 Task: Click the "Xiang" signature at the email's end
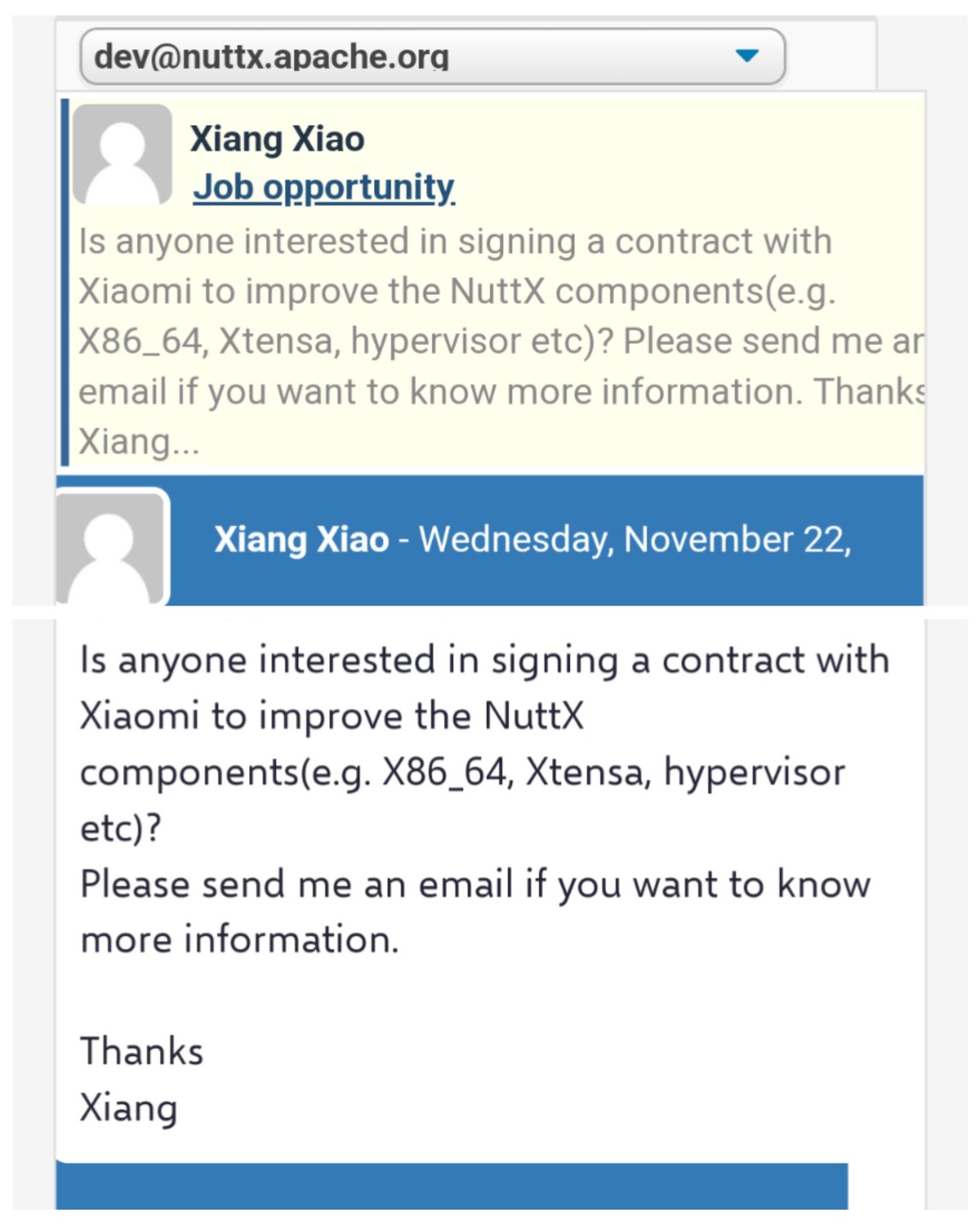point(129,1108)
